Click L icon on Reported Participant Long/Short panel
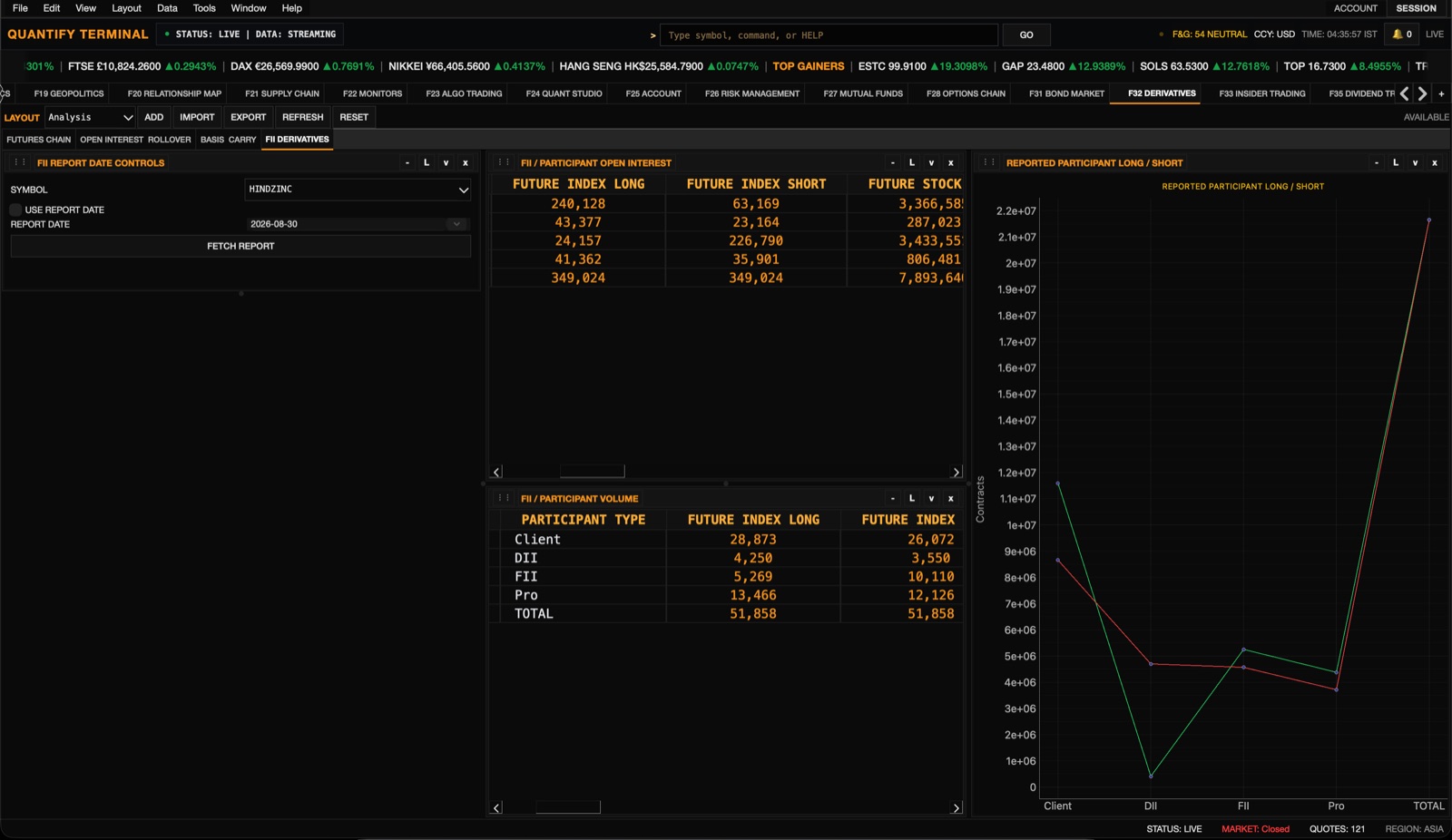Screen dimensions: 1452x840 (1396, 163)
